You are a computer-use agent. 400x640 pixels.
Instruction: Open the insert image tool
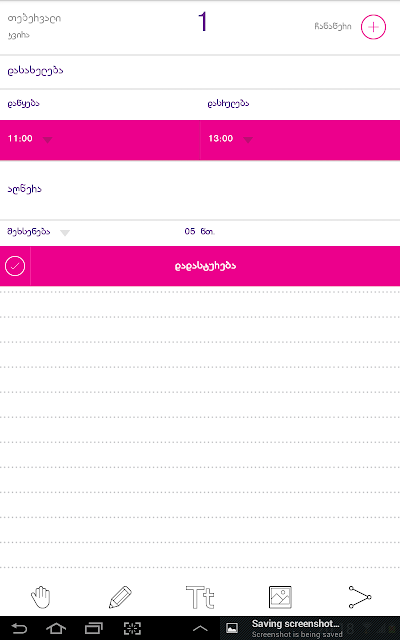(x=280, y=597)
